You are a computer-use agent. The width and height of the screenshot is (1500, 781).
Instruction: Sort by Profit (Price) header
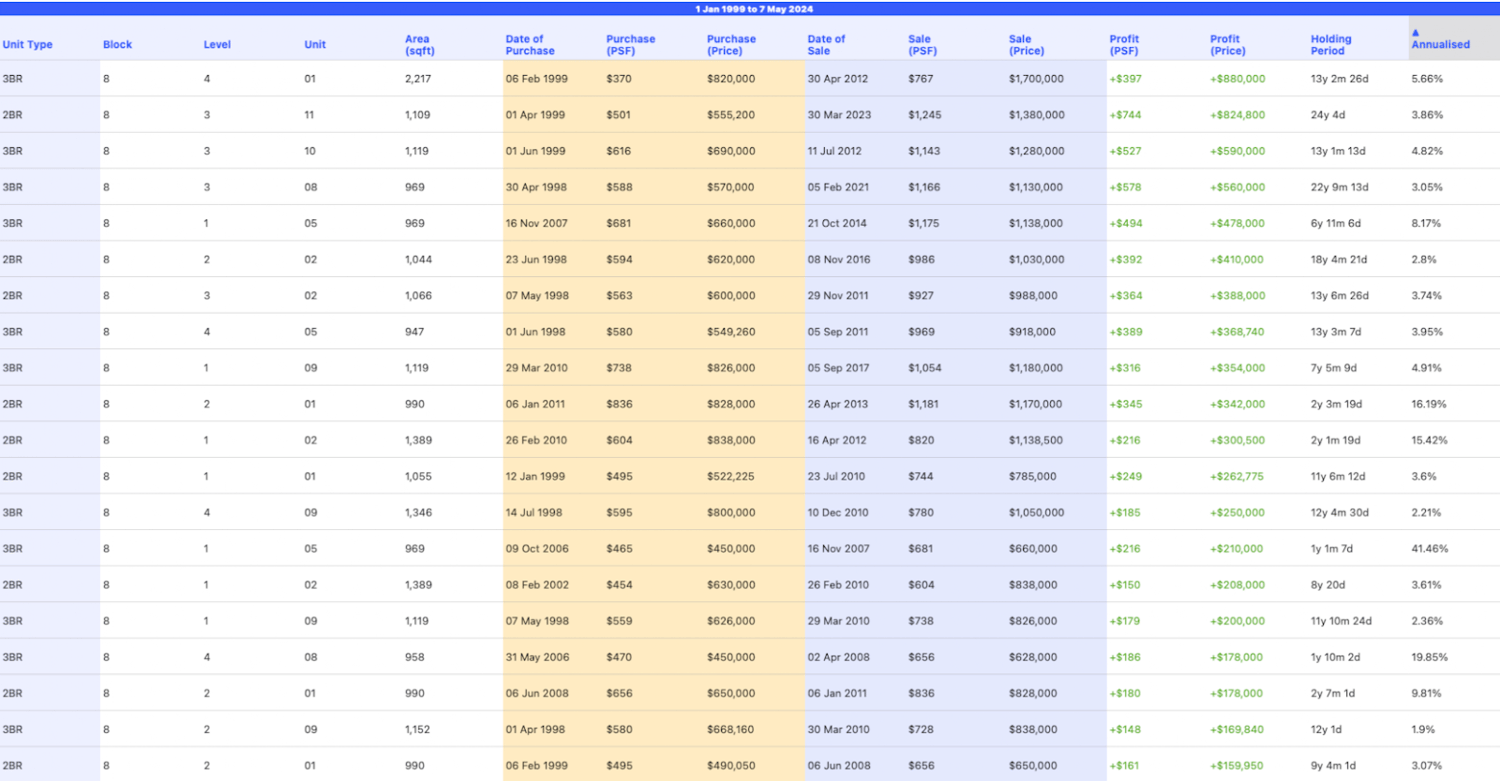1228,45
